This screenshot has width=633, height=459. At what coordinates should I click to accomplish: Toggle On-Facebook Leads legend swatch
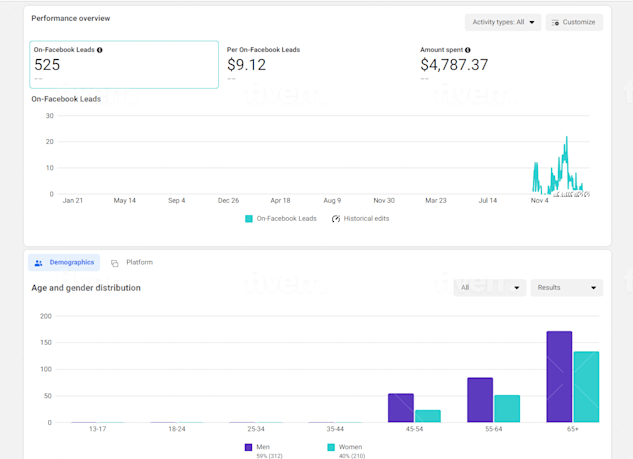click(249, 219)
